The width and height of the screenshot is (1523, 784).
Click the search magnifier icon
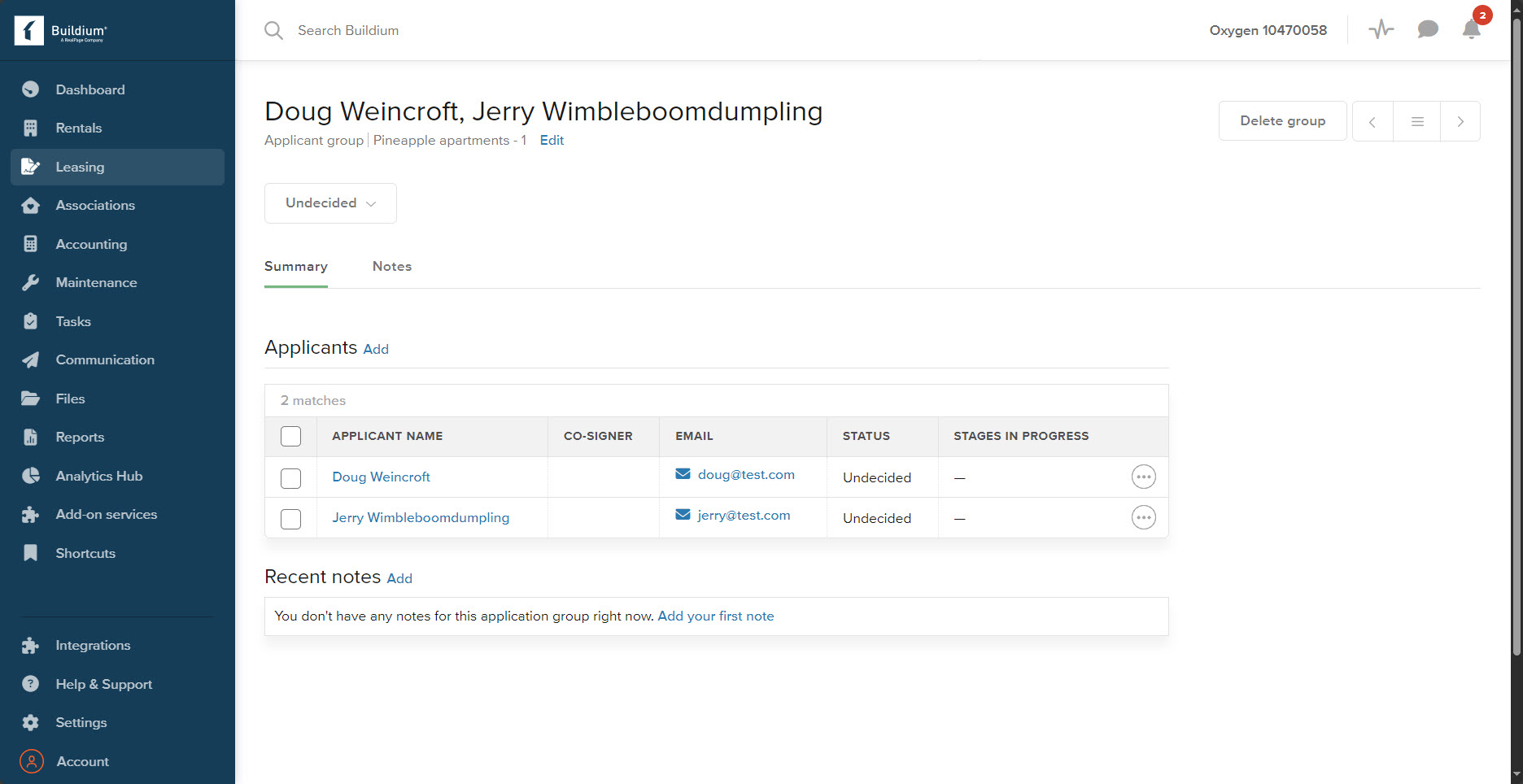click(x=274, y=30)
